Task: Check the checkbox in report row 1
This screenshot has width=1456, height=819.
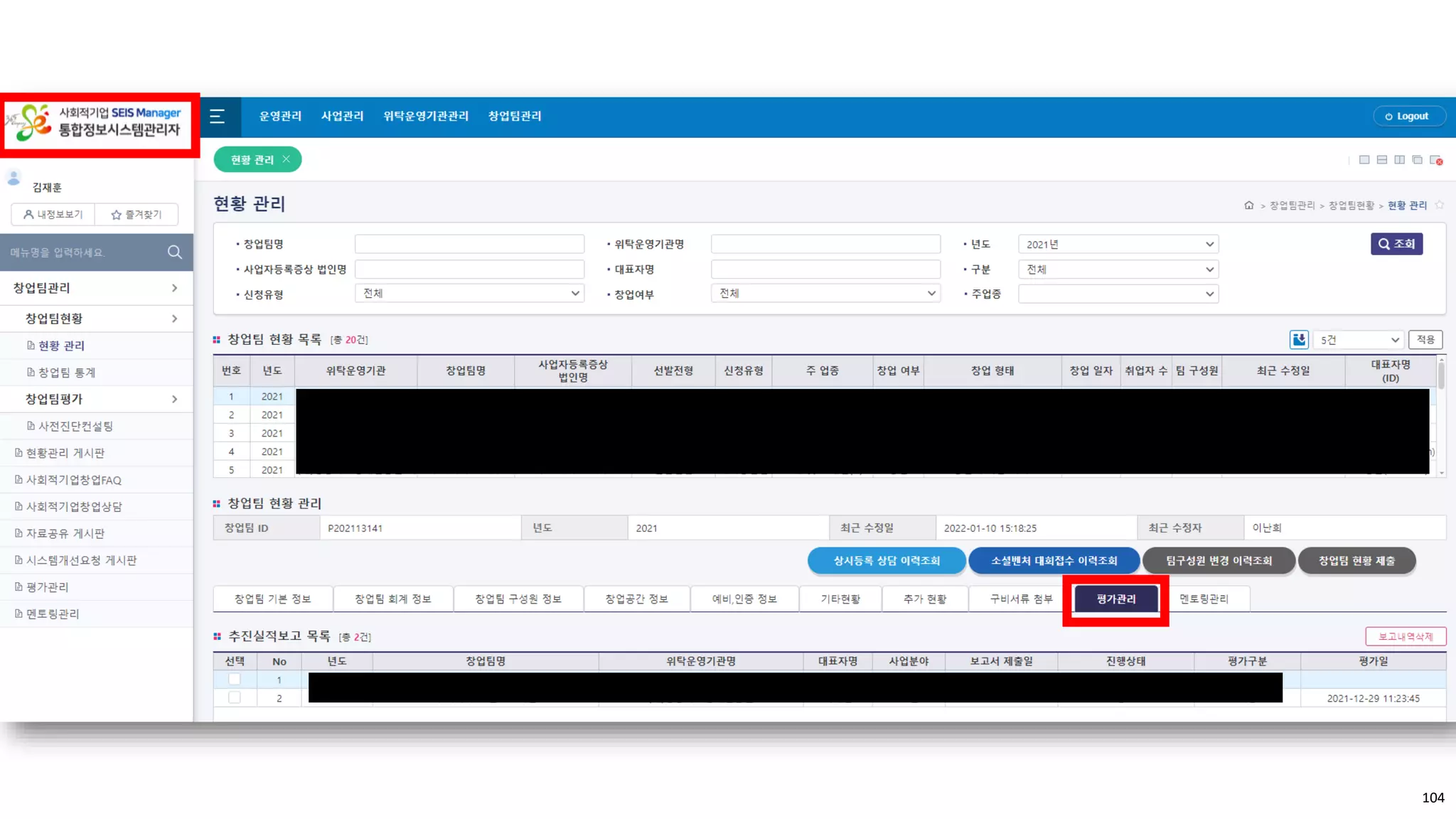Action: pyautogui.click(x=234, y=680)
